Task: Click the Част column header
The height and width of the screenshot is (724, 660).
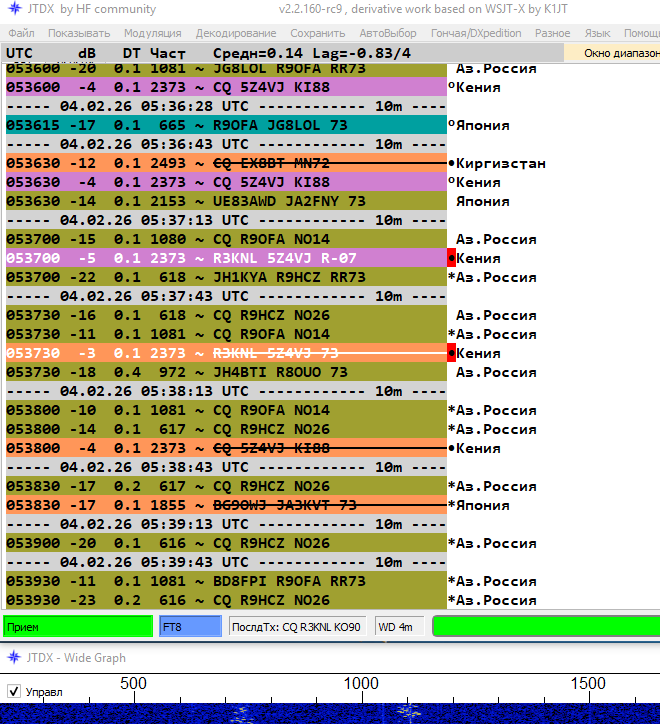Action: 168,53
